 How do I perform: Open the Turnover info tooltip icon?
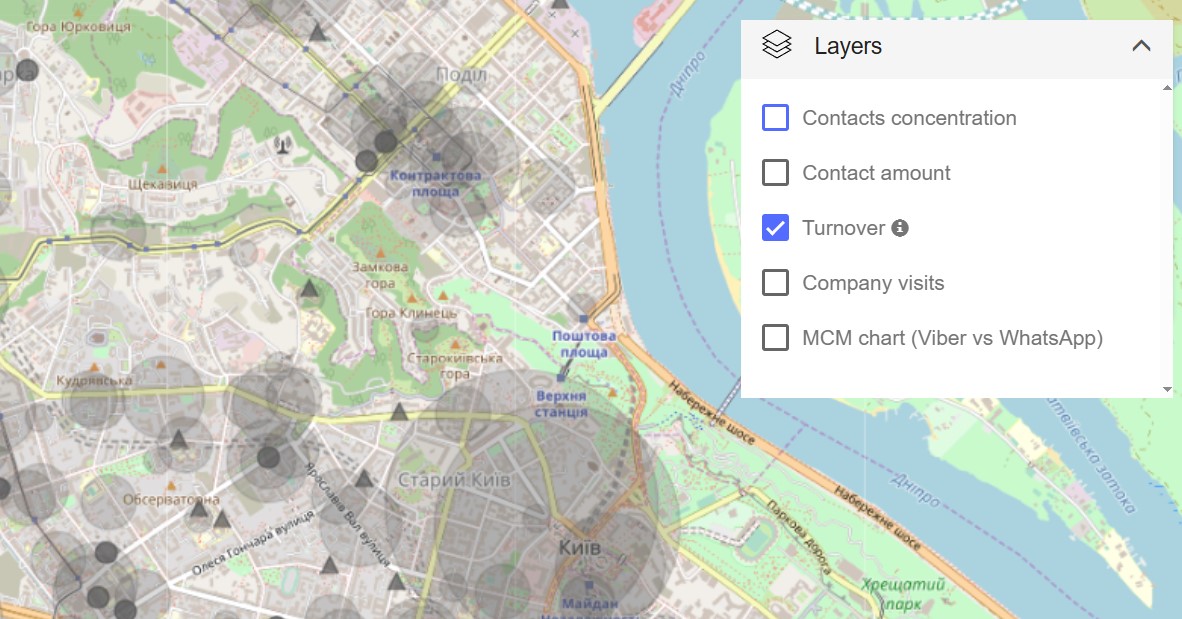(x=900, y=228)
